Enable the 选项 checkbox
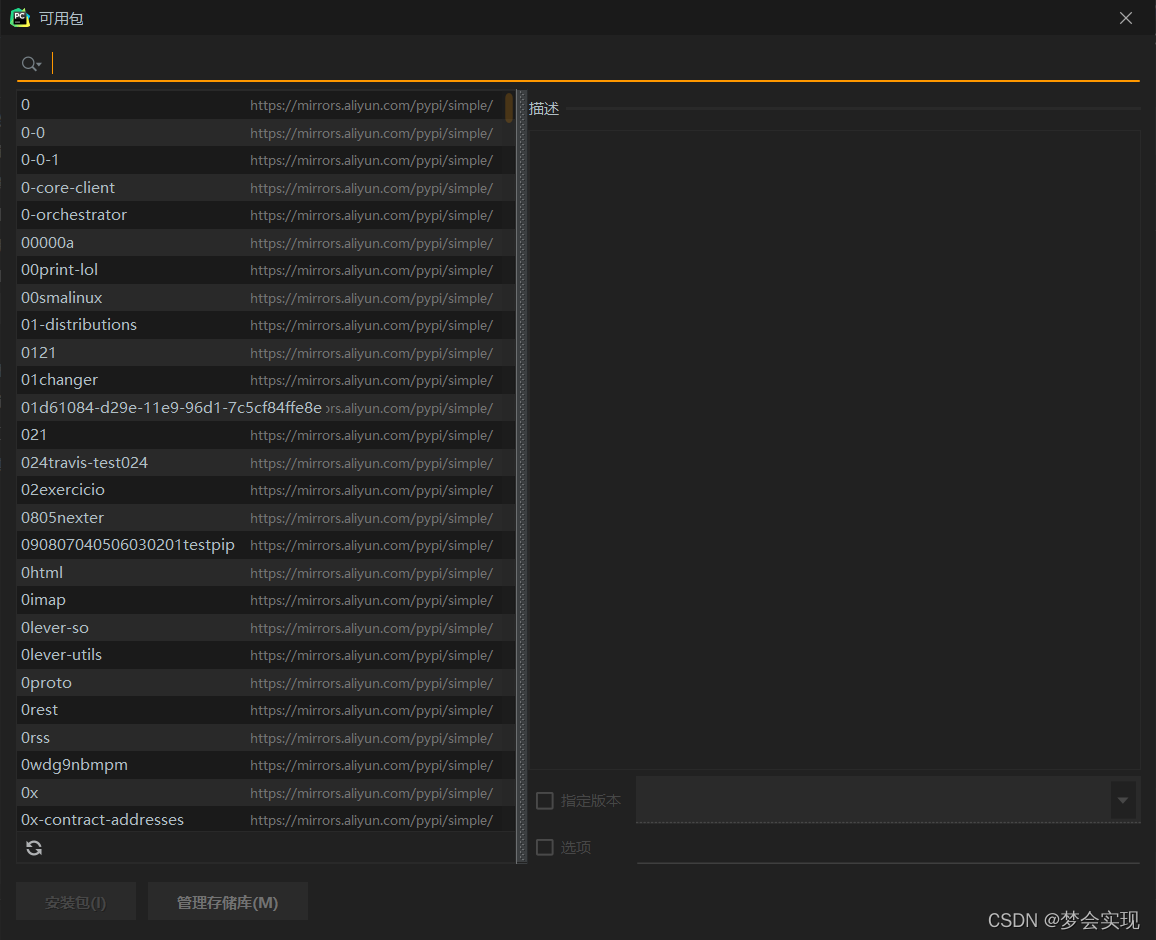1156x940 pixels. click(545, 847)
